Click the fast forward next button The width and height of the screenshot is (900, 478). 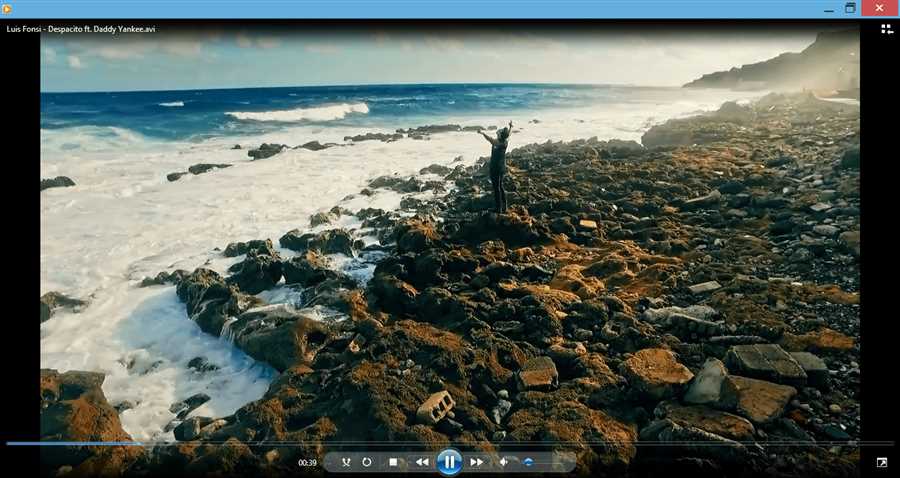click(477, 462)
